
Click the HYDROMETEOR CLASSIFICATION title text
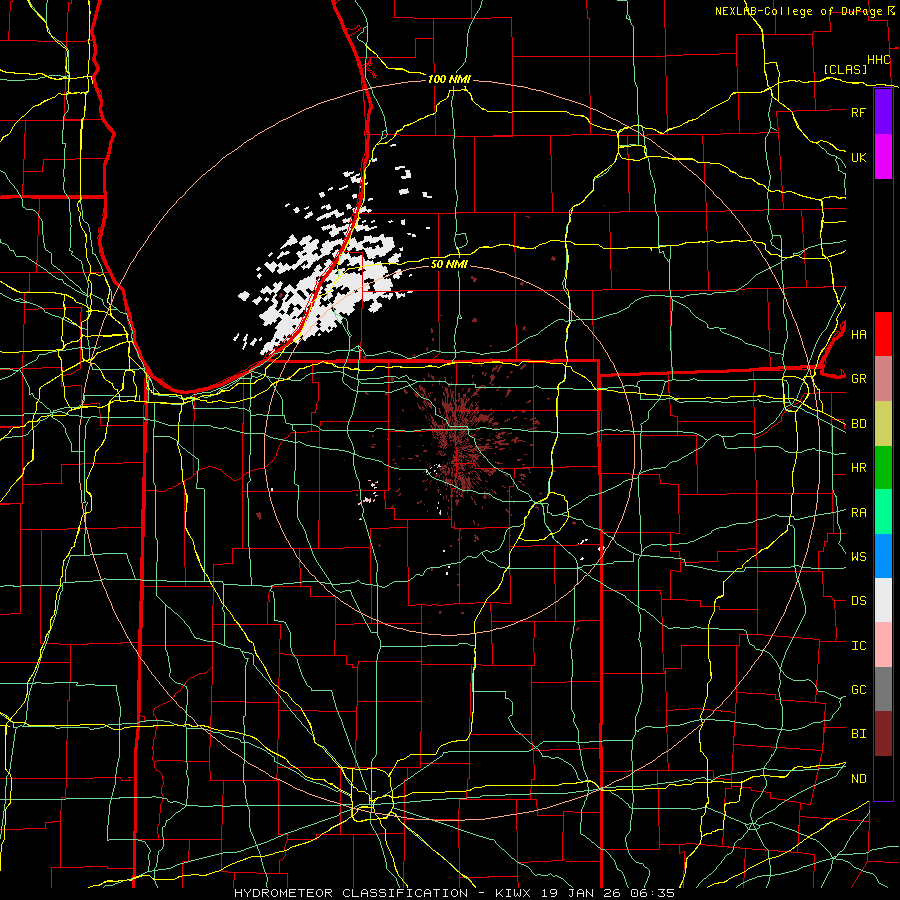pyautogui.click(x=351, y=893)
